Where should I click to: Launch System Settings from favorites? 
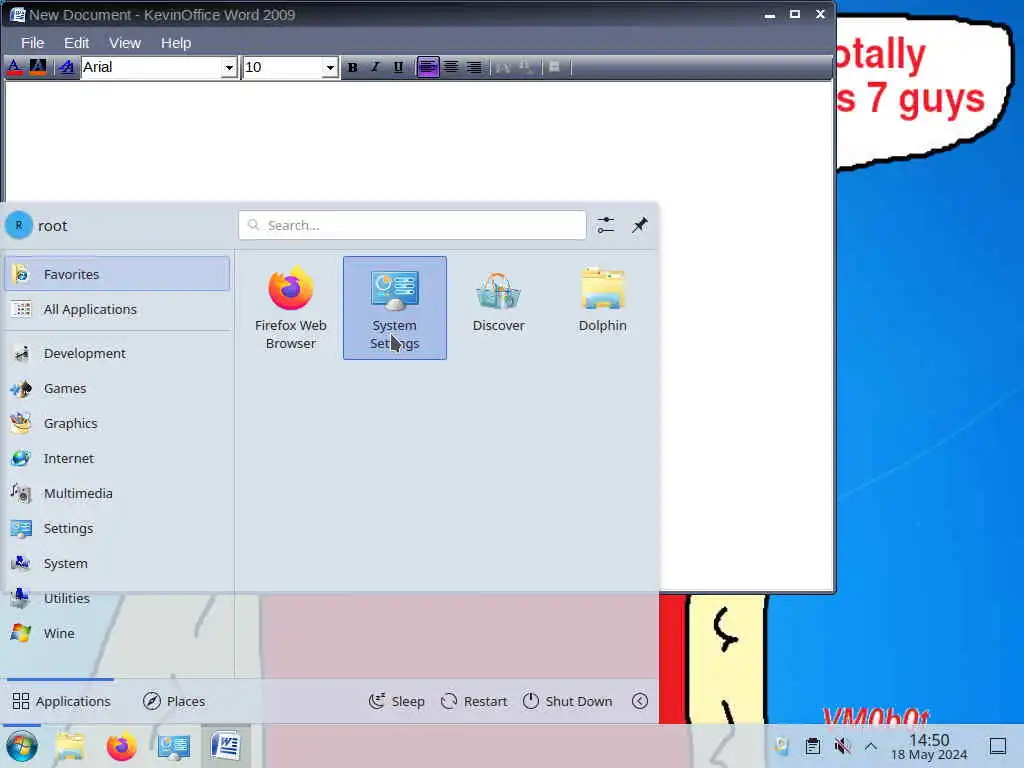click(x=395, y=308)
